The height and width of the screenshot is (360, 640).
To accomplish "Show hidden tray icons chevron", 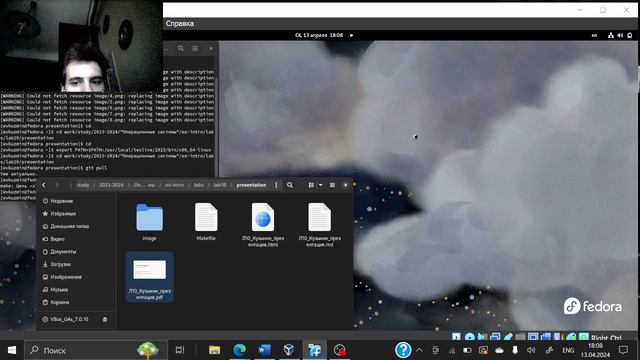I will 419,350.
